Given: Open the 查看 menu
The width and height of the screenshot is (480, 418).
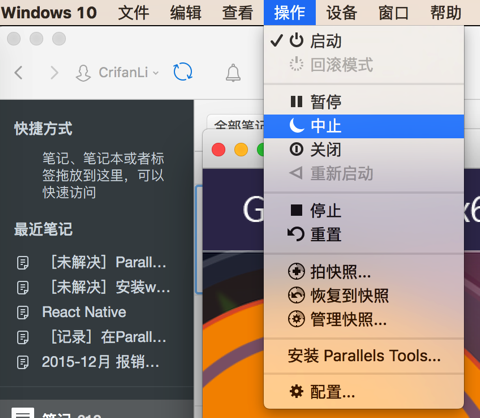Looking at the screenshot, I should (237, 13).
